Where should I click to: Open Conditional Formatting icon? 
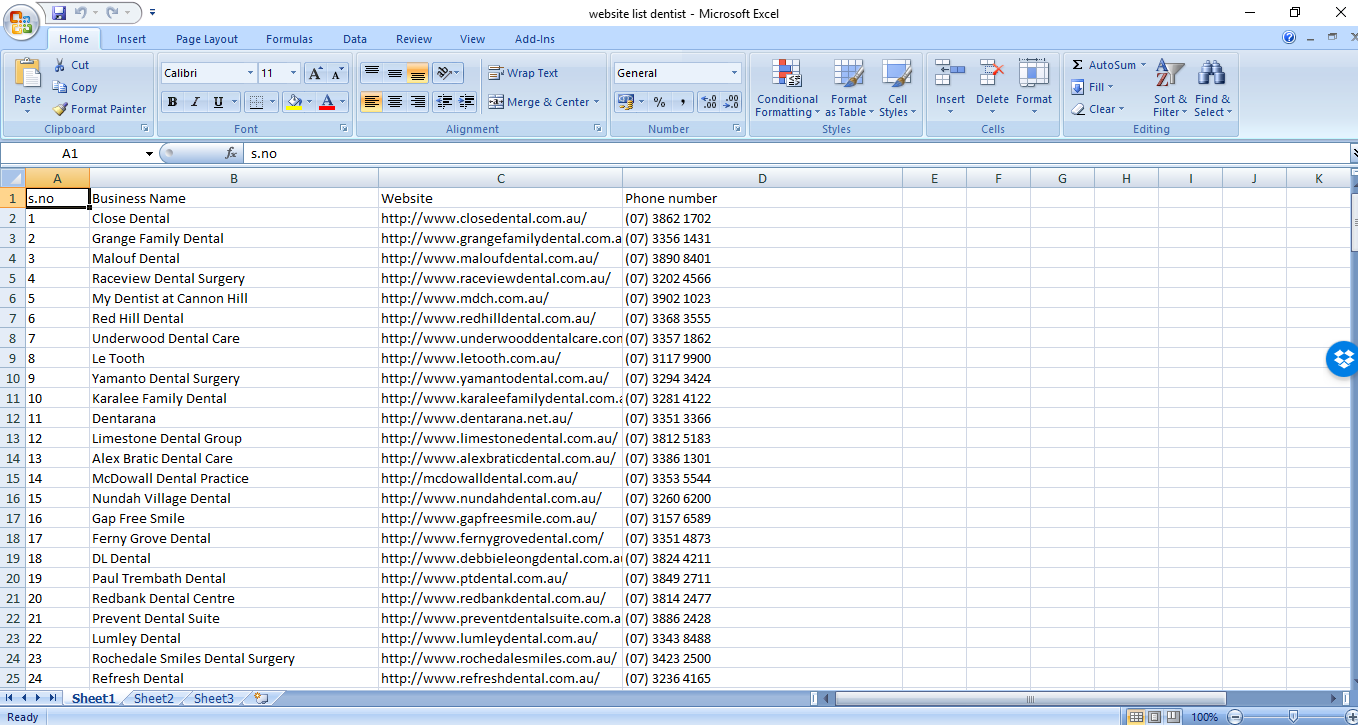tap(787, 74)
